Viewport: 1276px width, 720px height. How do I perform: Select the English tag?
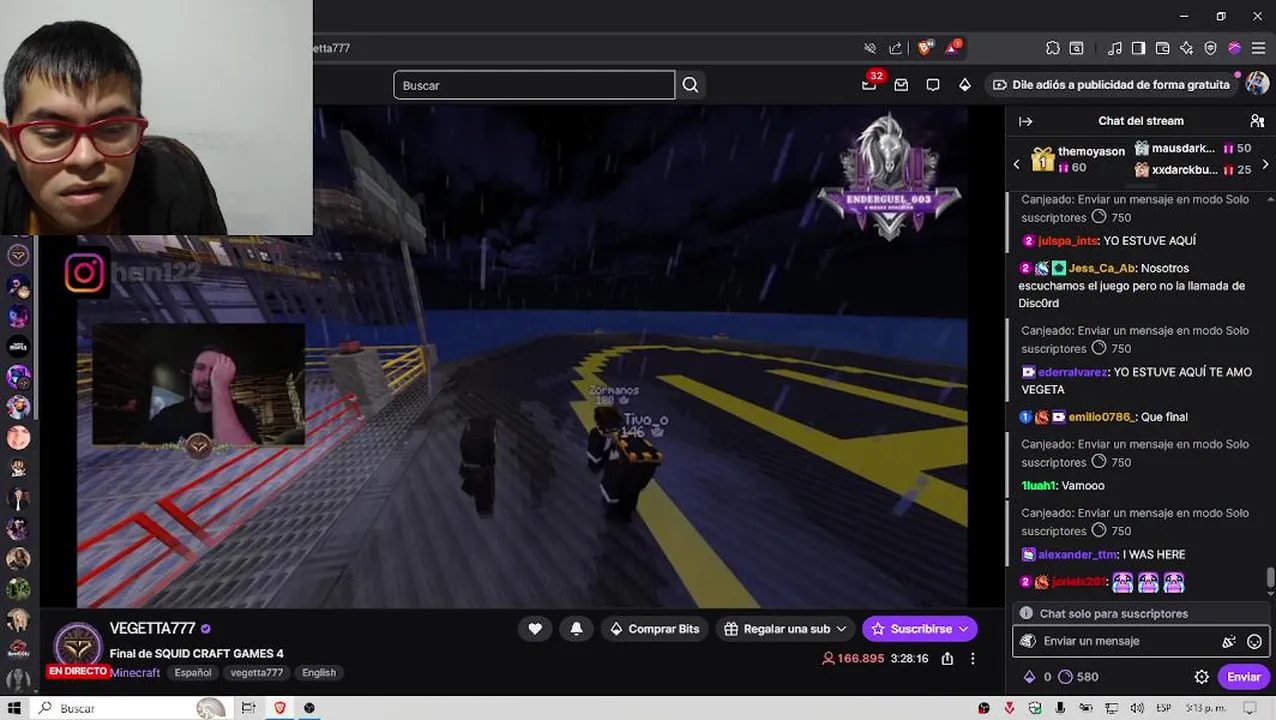tap(319, 673)
